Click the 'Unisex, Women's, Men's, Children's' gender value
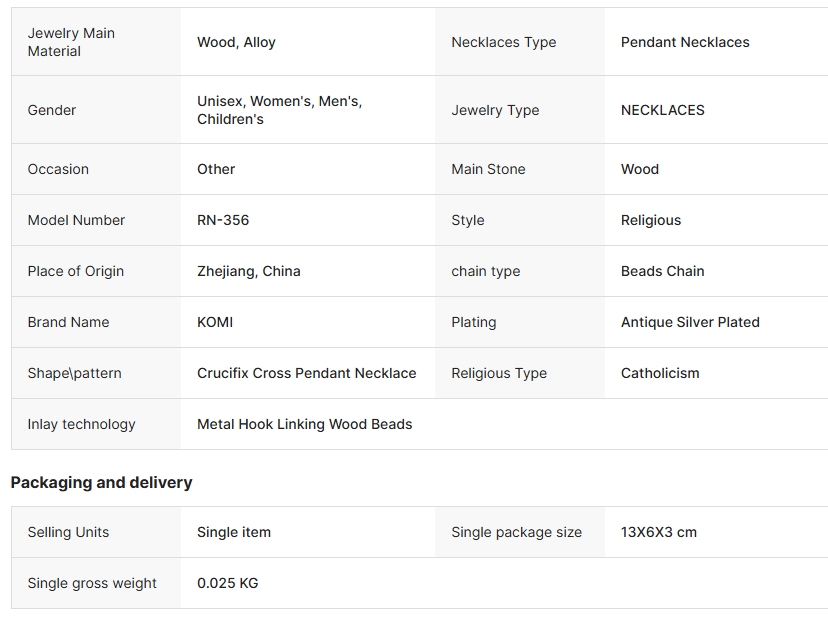Viewport: 828px width, 621px height. pos(279,110)
